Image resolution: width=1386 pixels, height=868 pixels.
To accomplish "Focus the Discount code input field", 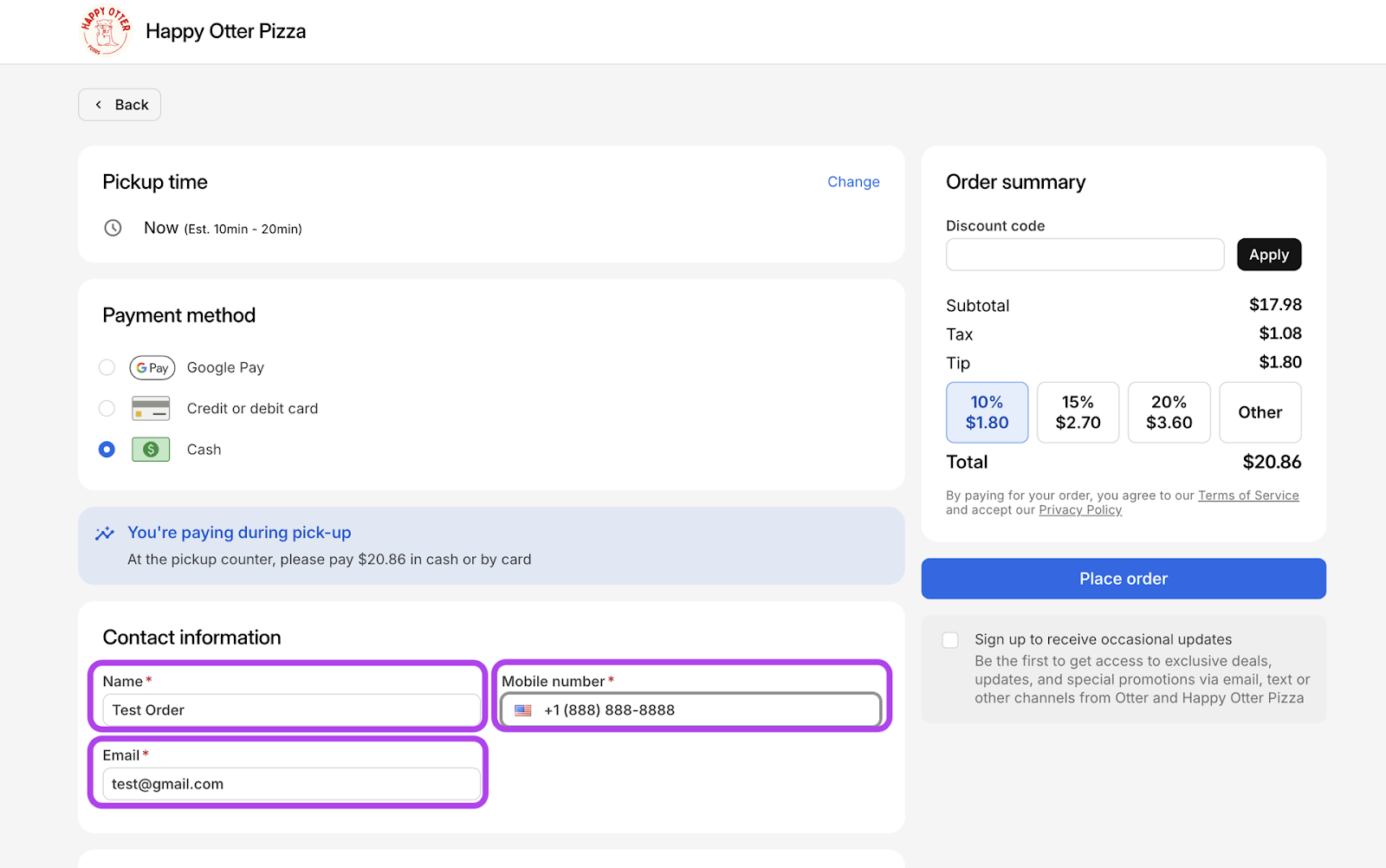I will pos(1085,255).
